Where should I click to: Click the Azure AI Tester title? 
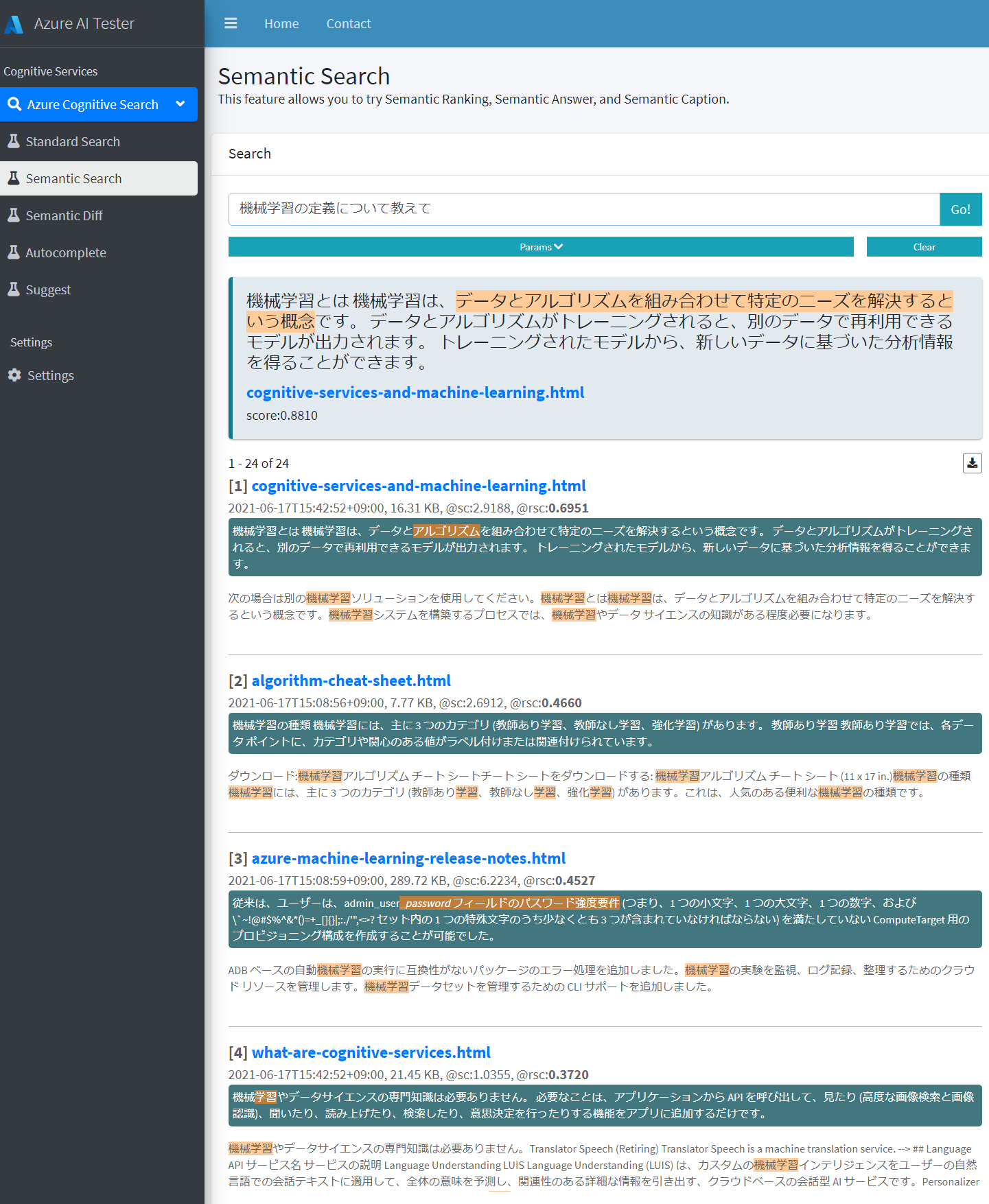[x=84, y=23]
